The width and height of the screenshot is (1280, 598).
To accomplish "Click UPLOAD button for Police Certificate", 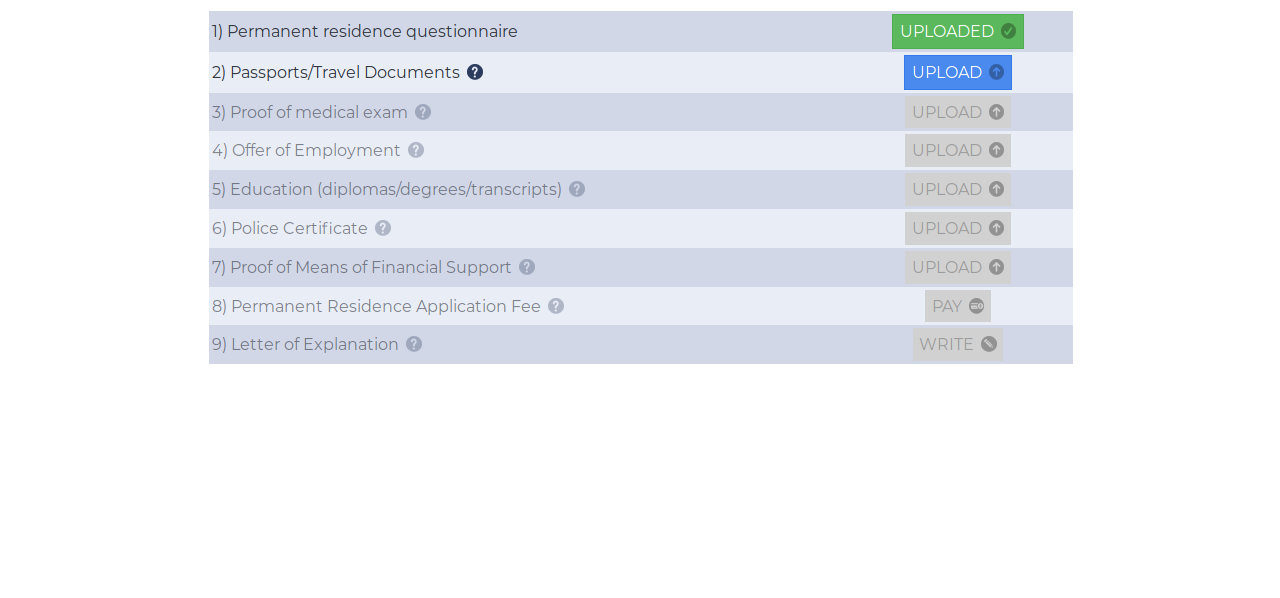I will [958, 228].
